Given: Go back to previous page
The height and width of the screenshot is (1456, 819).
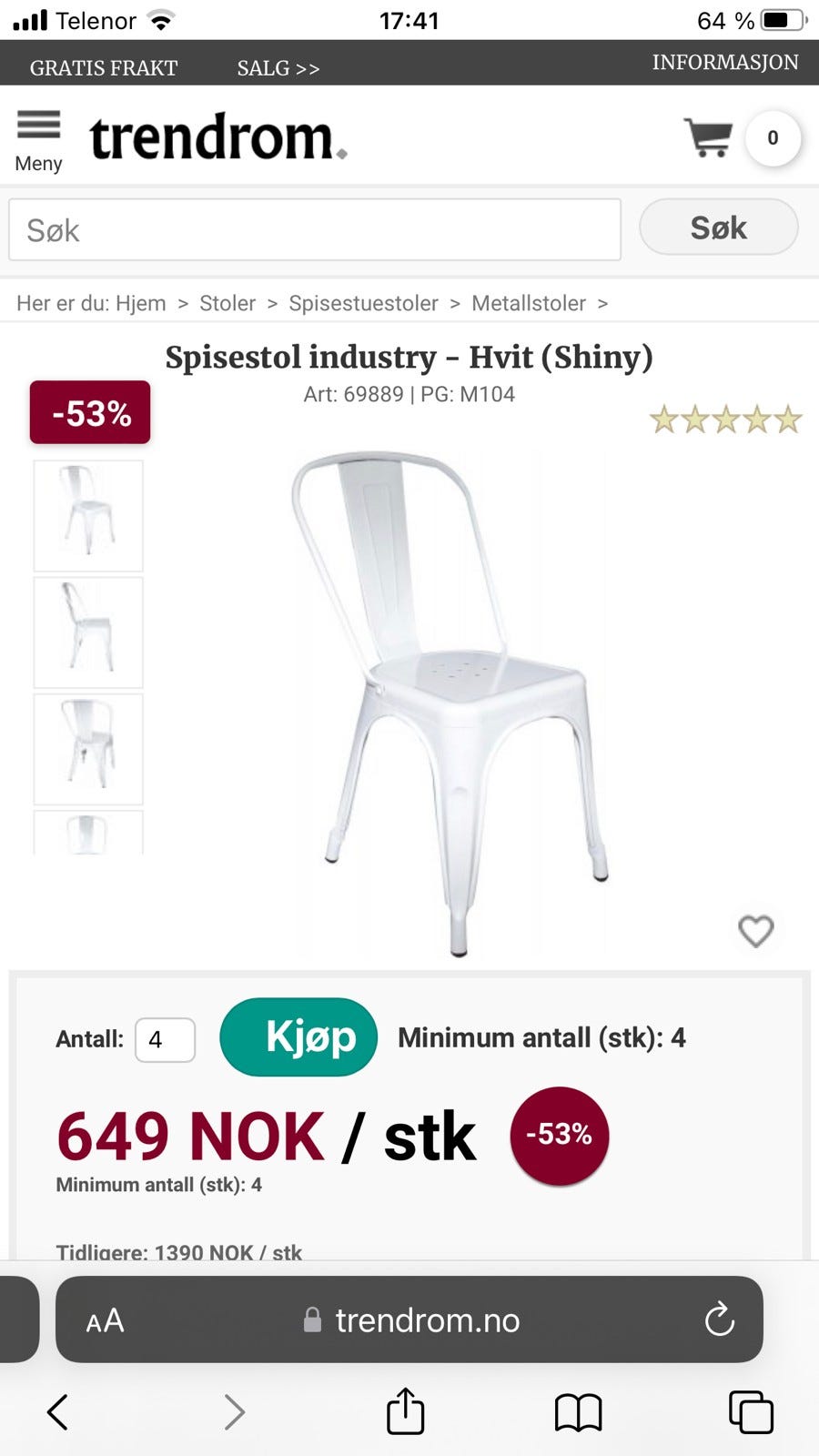Looking at the screenshot, I should [x=57, y=1412].
